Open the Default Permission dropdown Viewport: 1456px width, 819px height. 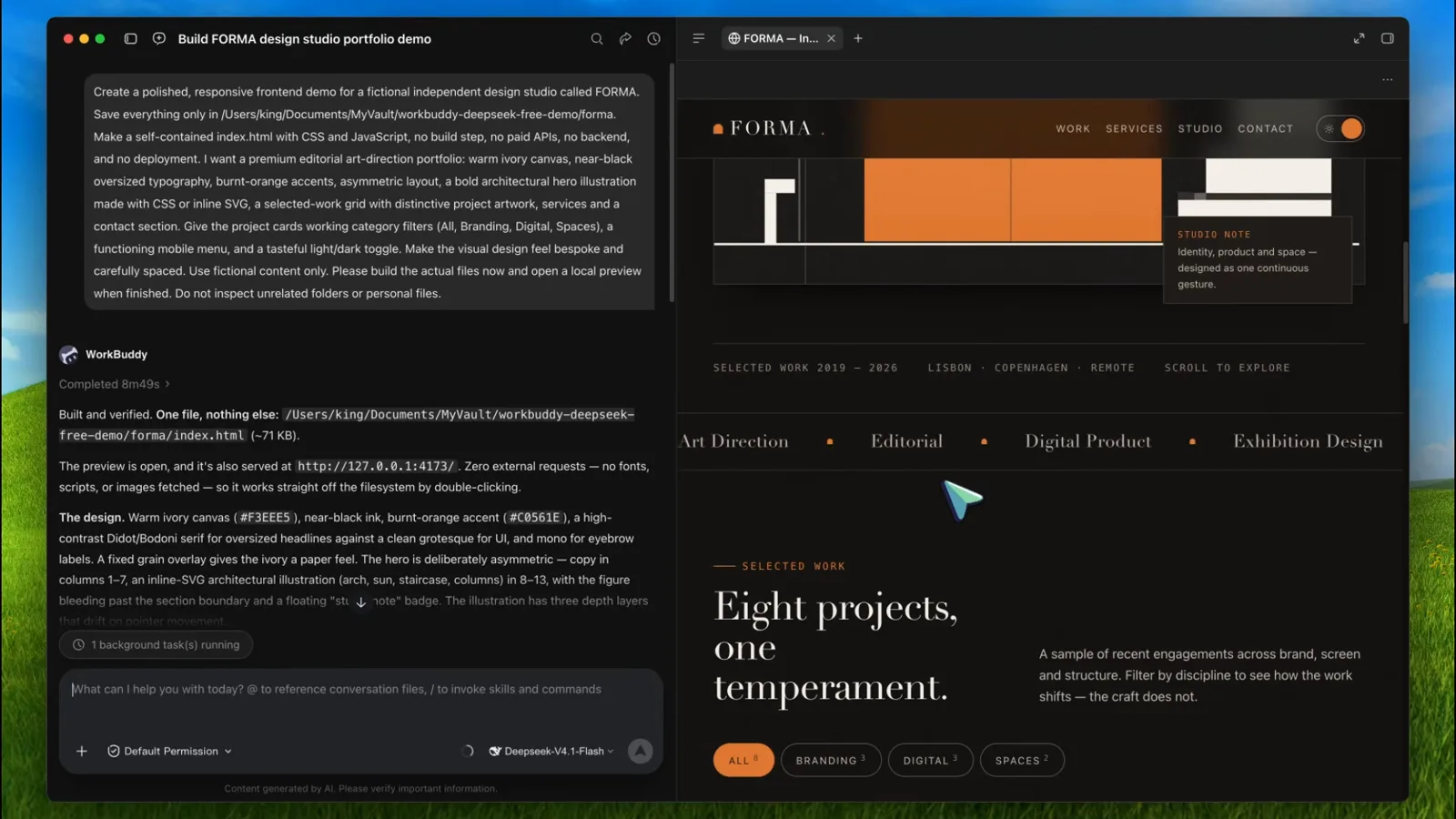pyautogui.click(x=170, y=751)
